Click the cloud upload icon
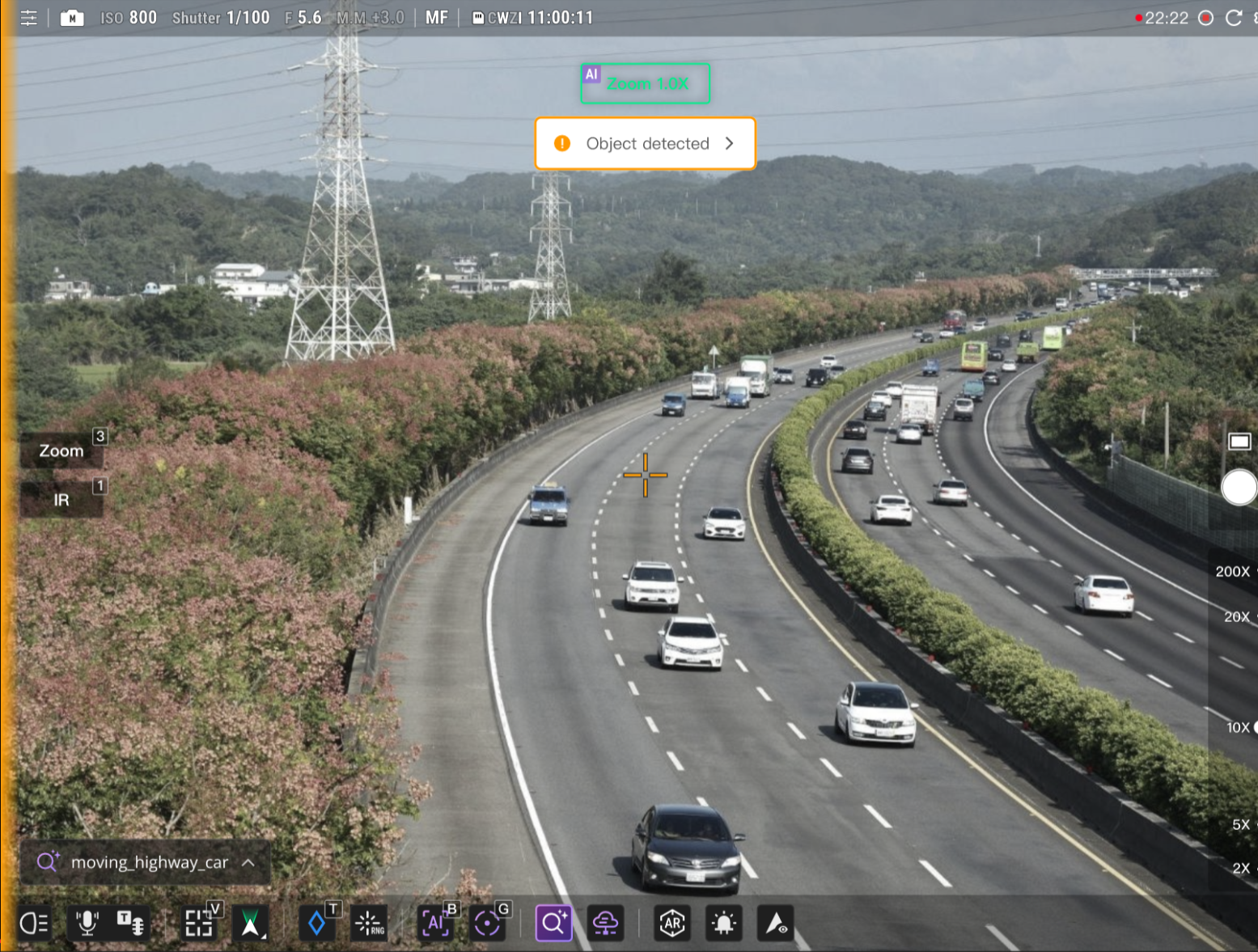The height and width of the screenshot is (952, 1258). [x=604, y=923]
